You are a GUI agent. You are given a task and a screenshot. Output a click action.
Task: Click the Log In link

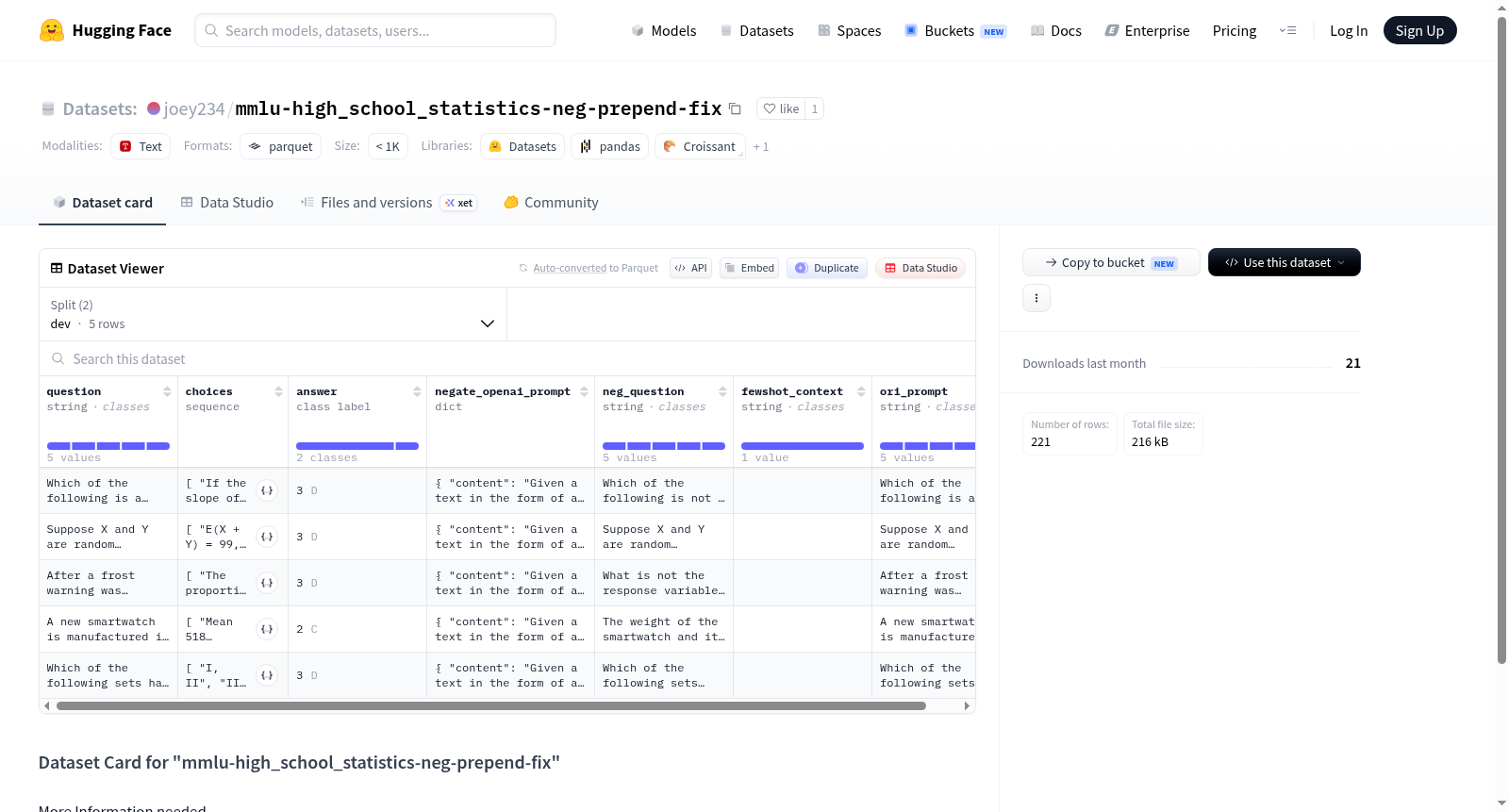coord(1349,31)
